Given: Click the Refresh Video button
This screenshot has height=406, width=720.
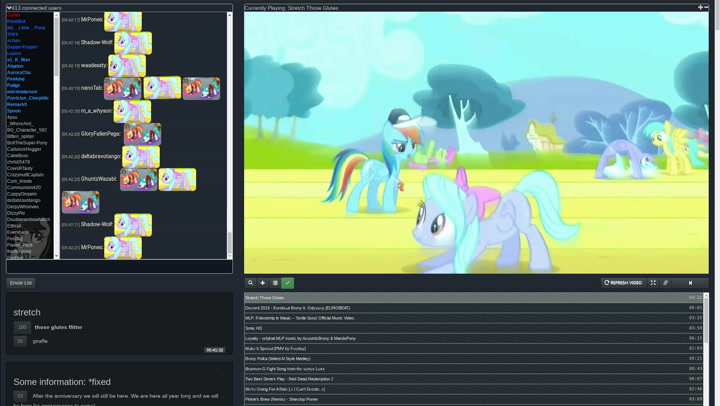Looking at the screenshot, I should 623,283.
